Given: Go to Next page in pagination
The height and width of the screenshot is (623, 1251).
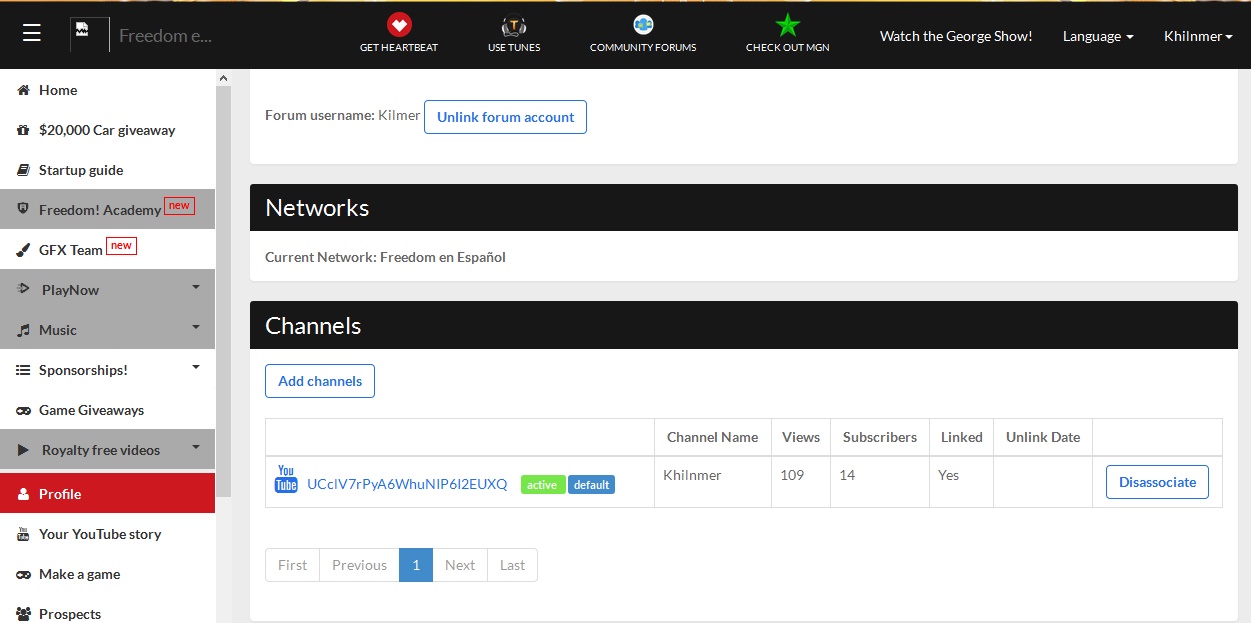Looking at the screenshot, I should [x=460, y=565].
